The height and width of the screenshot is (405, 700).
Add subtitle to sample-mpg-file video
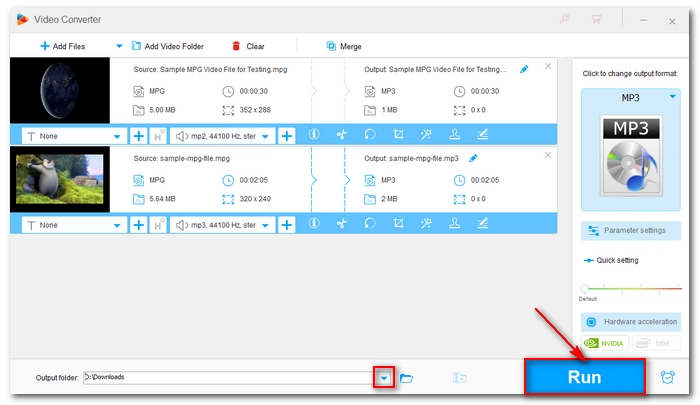tap(138, 225)
